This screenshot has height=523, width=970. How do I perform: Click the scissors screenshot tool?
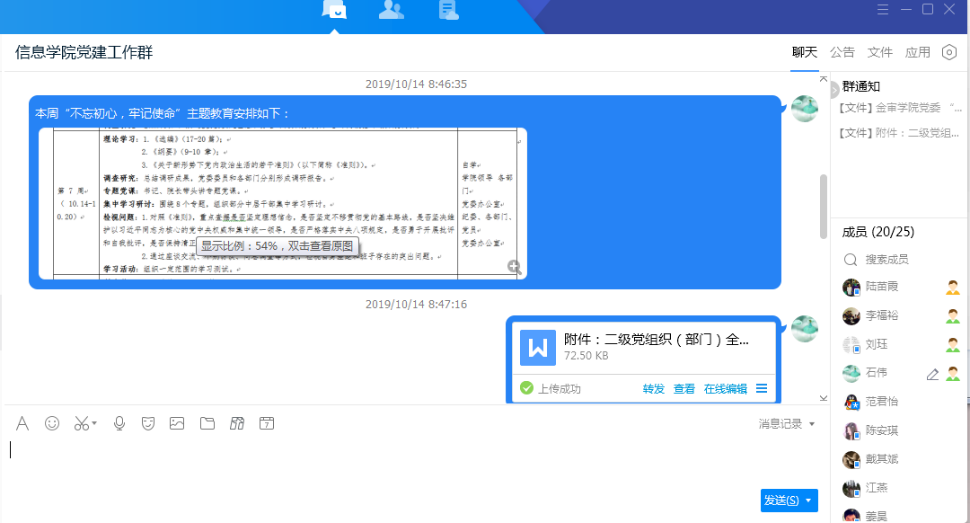pyautogui.click(x=82, y=424)
